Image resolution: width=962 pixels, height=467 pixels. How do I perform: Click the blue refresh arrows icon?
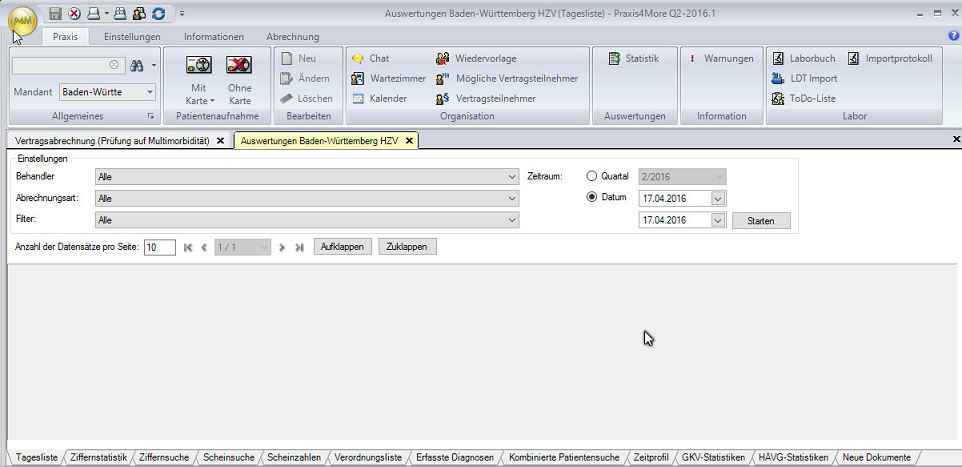pyautogui.click(x=158, y=13)
